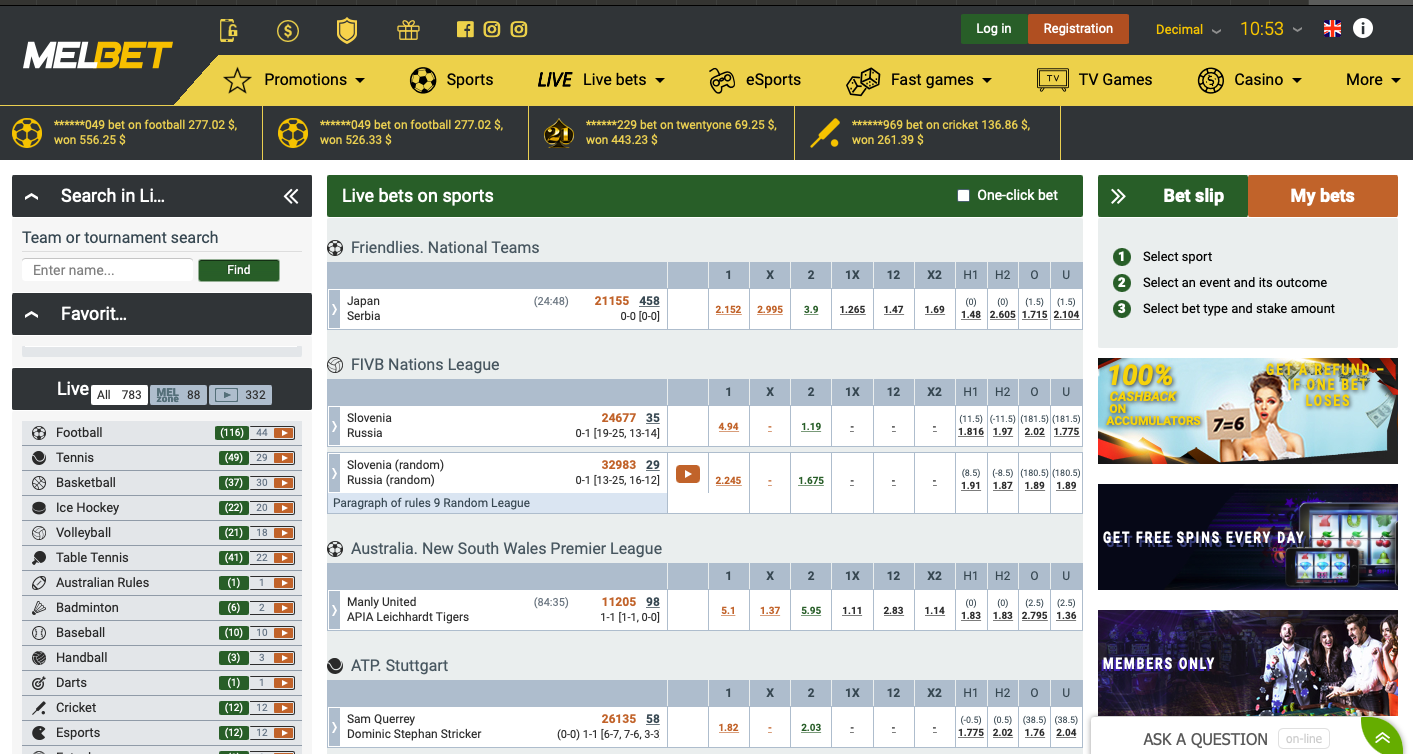Viewport: 1413px width, 754px height.
Task: Play live stream for Slovenia (random) match
Action: click(x=687, y=473)
